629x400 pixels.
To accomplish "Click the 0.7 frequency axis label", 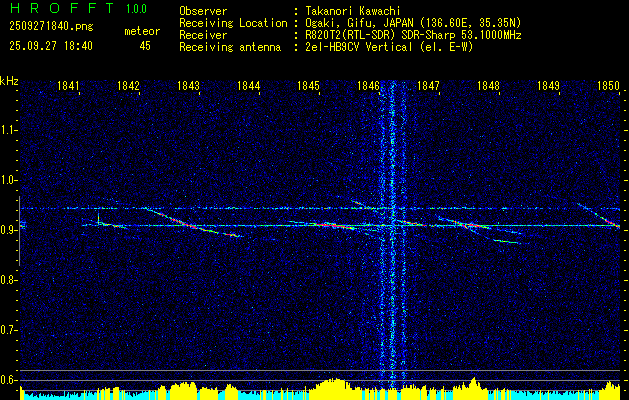I will (8, 330).
